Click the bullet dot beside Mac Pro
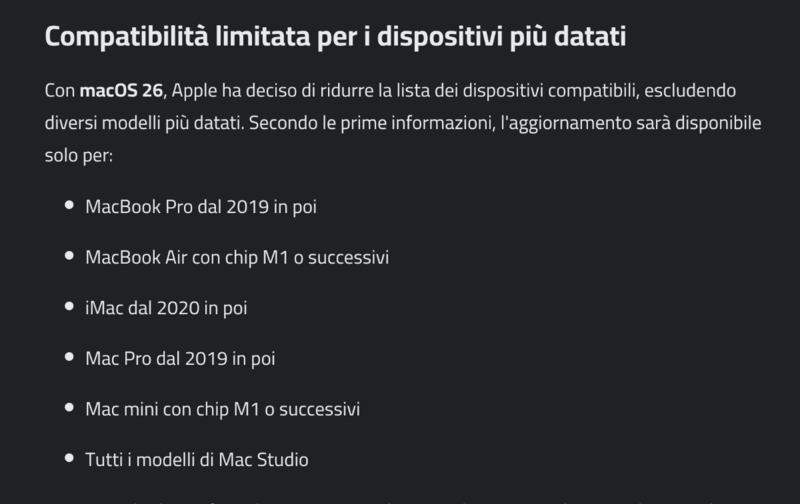 [69, 358]
